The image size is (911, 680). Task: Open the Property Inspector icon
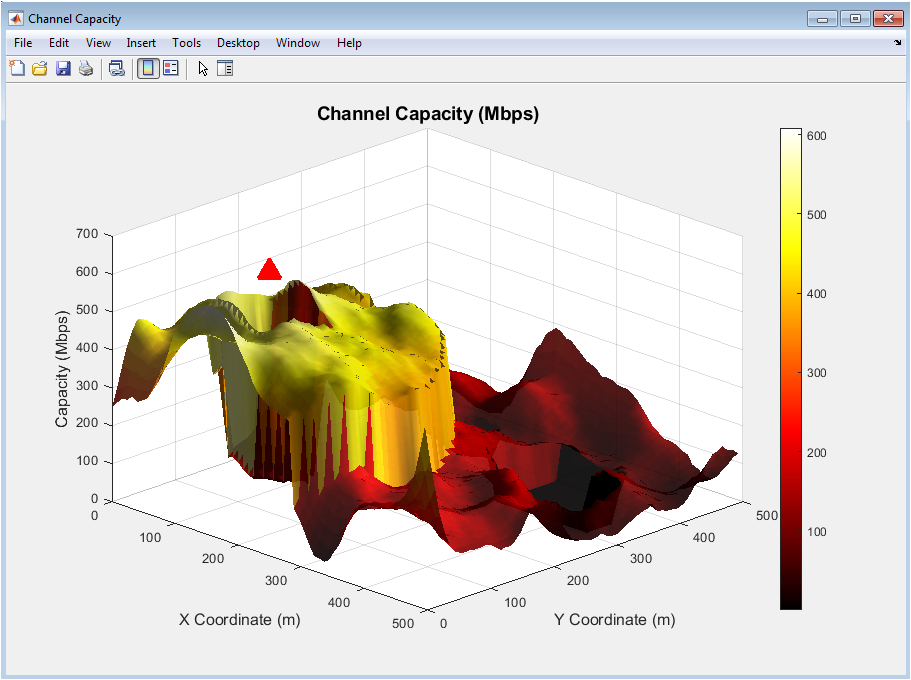point(225,68)
